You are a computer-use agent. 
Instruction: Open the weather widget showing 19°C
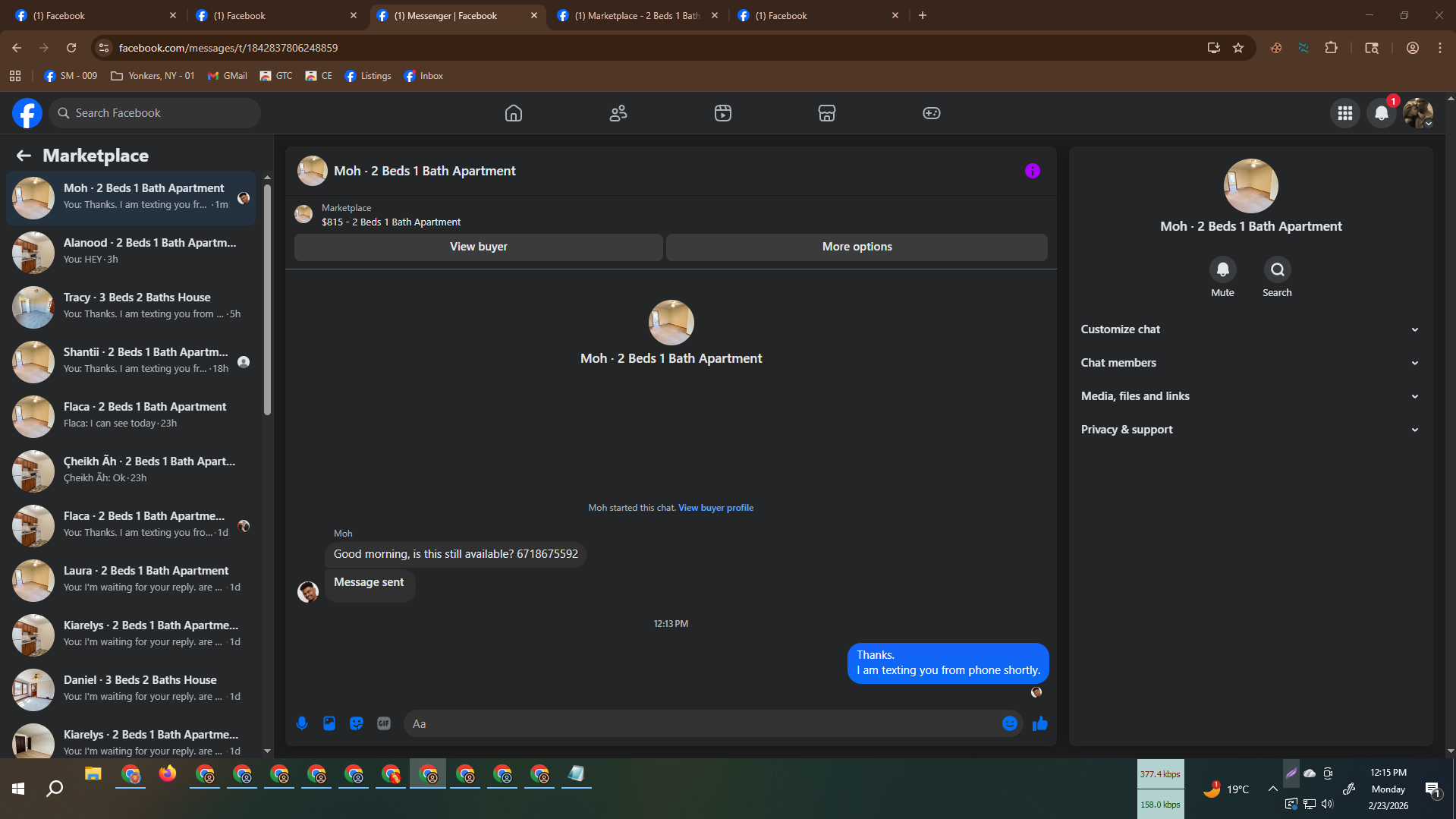1225,789
